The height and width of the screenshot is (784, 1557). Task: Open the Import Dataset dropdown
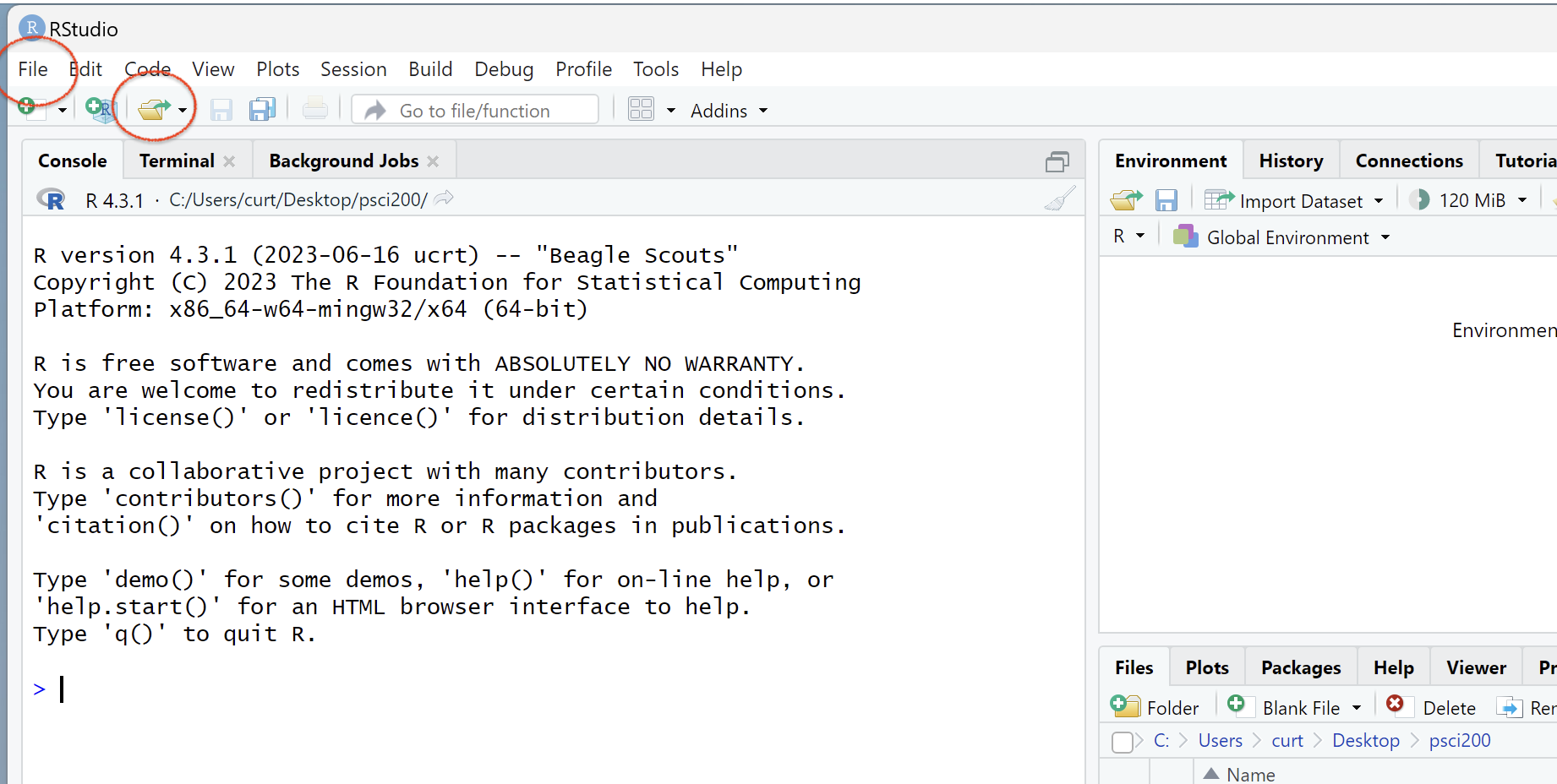point(1294,200)
